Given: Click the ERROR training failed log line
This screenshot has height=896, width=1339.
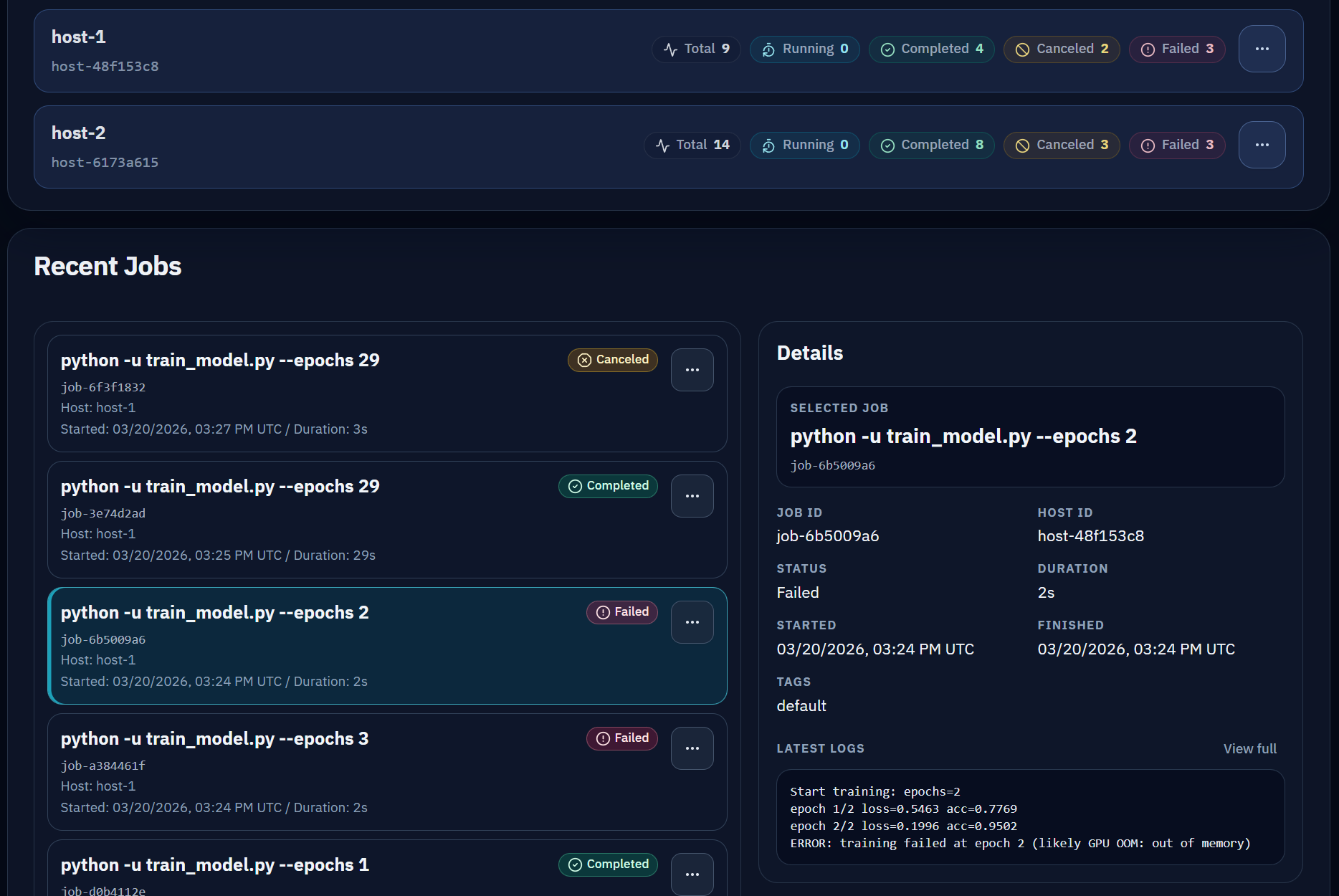Looking at the screenshot, I should click(x=1020, y=844).
